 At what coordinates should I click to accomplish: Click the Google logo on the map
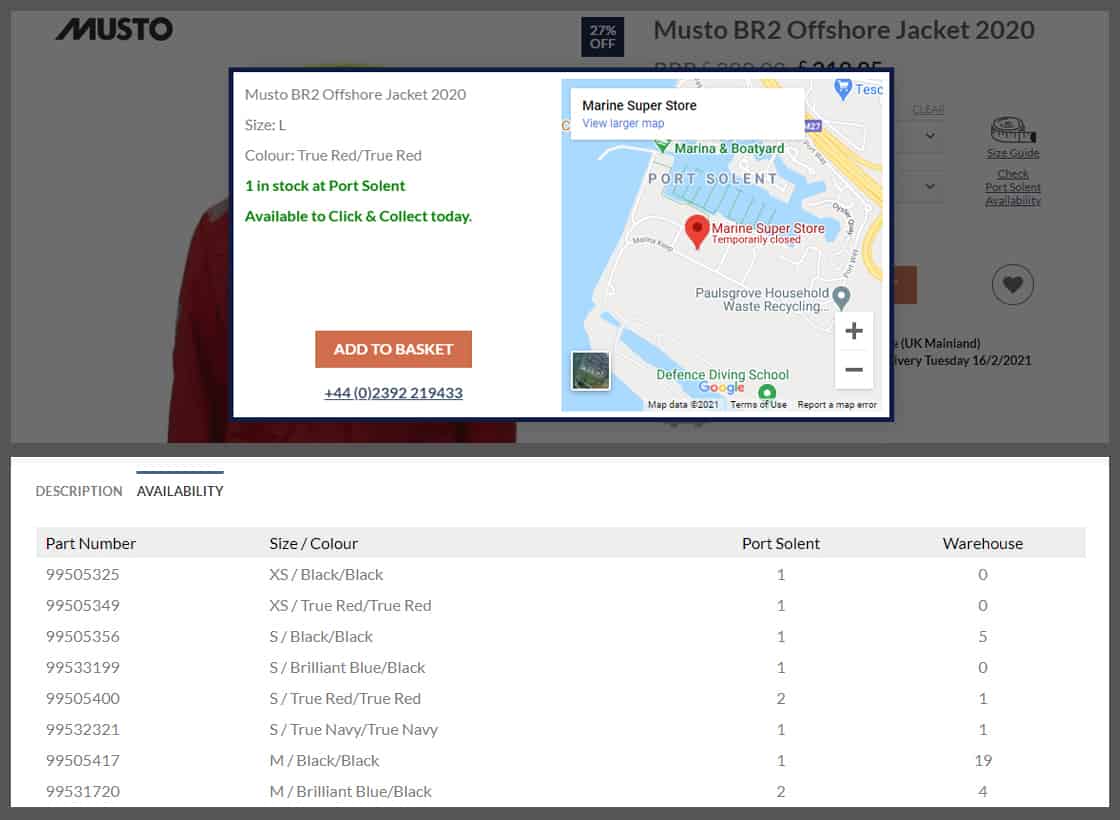click(721, 387)
